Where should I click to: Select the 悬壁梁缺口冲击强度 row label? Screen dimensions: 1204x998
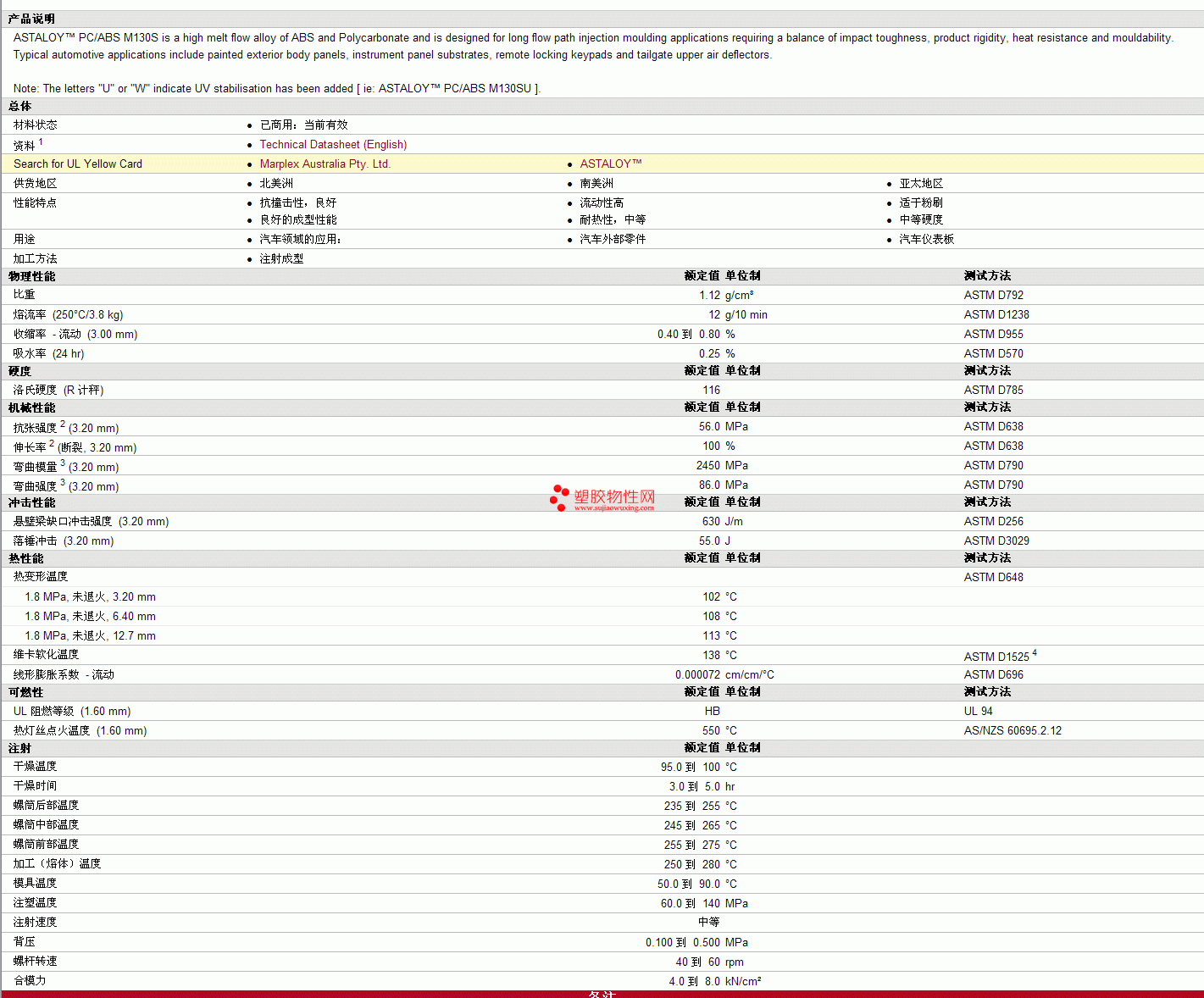92,522
